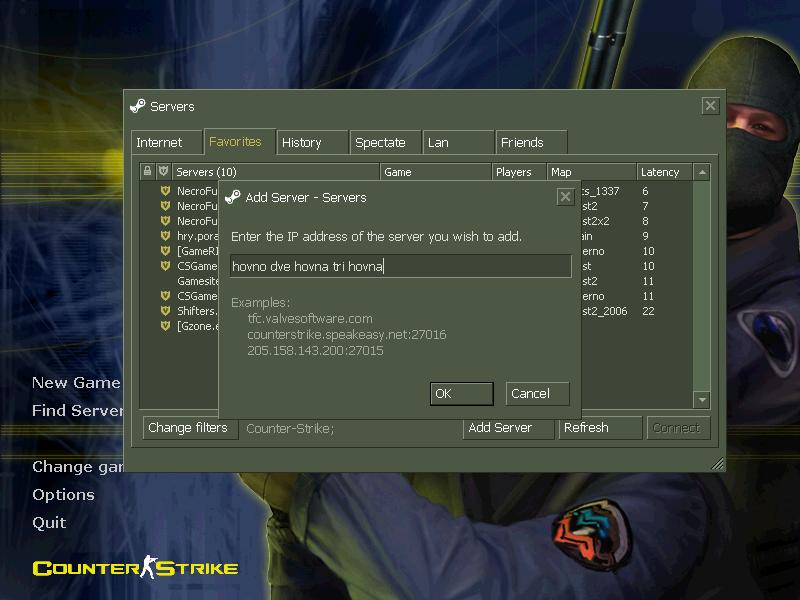The height and width of the screenshot is (600, 800).
Task: Click the resize grip at Servers window corner
Action: coord(717,464)
